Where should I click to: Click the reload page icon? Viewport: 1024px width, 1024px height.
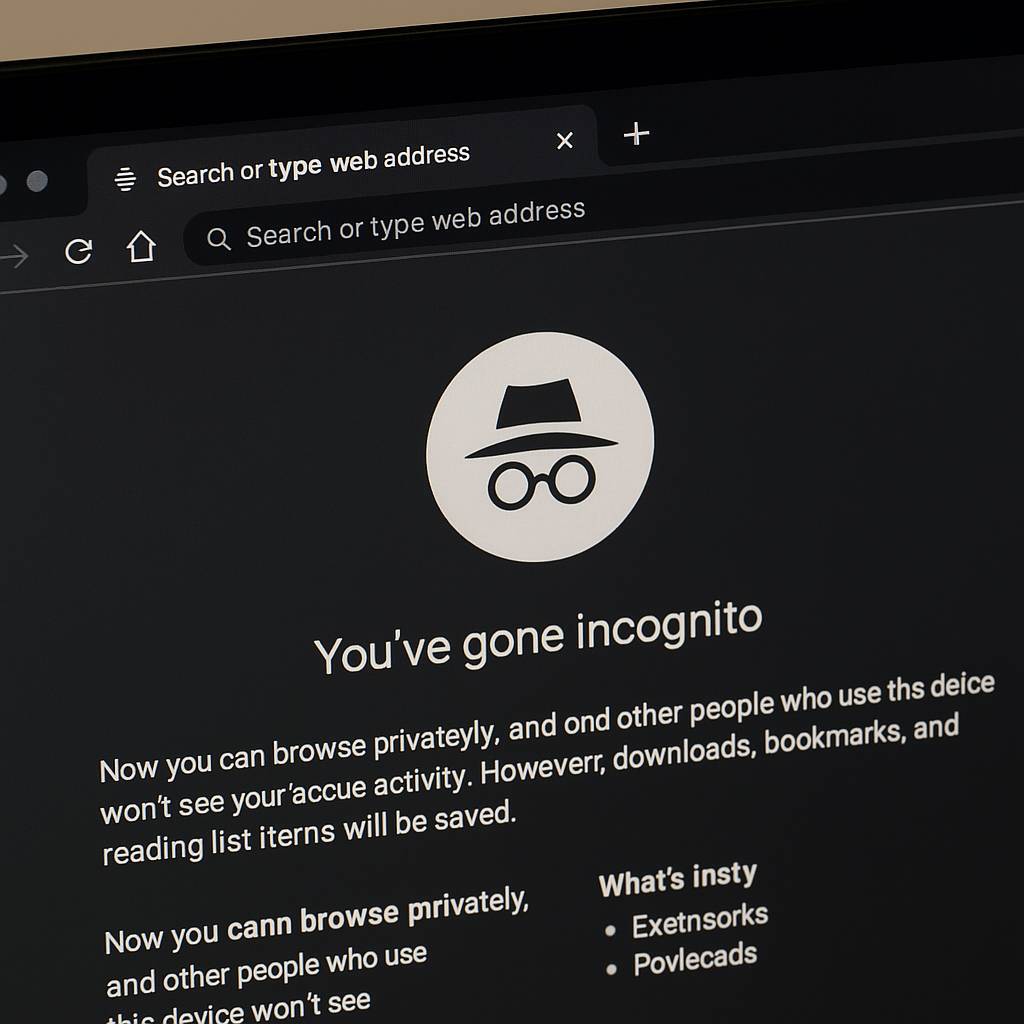coord(78,251)
